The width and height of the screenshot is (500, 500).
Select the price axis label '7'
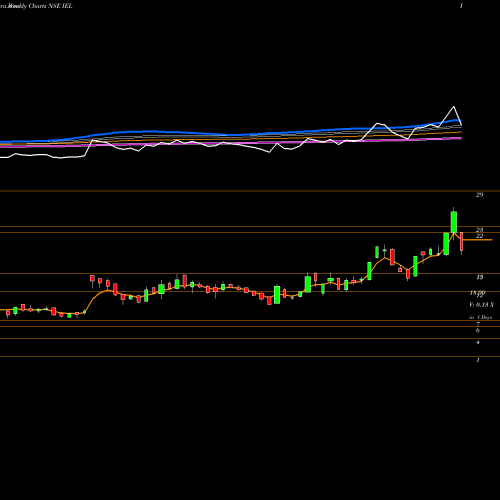pos(478,324)
